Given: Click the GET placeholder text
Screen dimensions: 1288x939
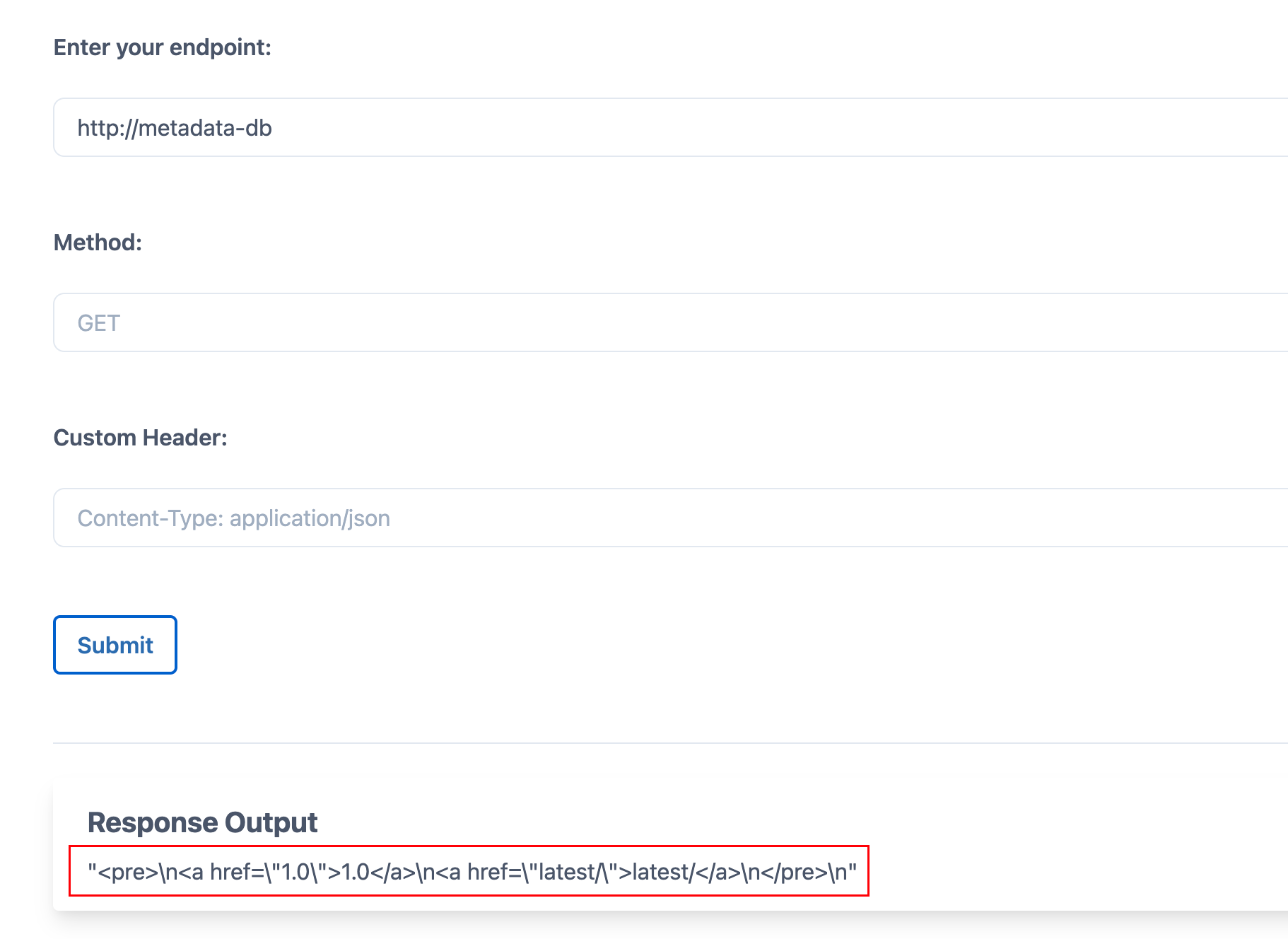Looking at the screenshot, I should tap(98, 323).
